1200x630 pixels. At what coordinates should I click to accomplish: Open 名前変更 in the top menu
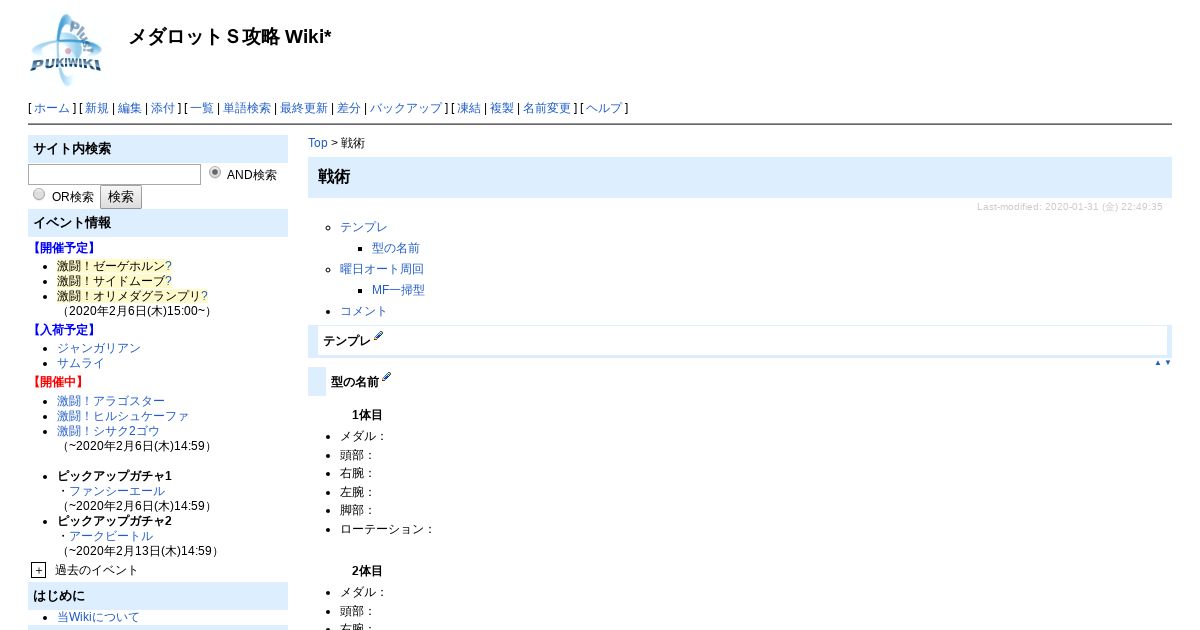point(547,108)
